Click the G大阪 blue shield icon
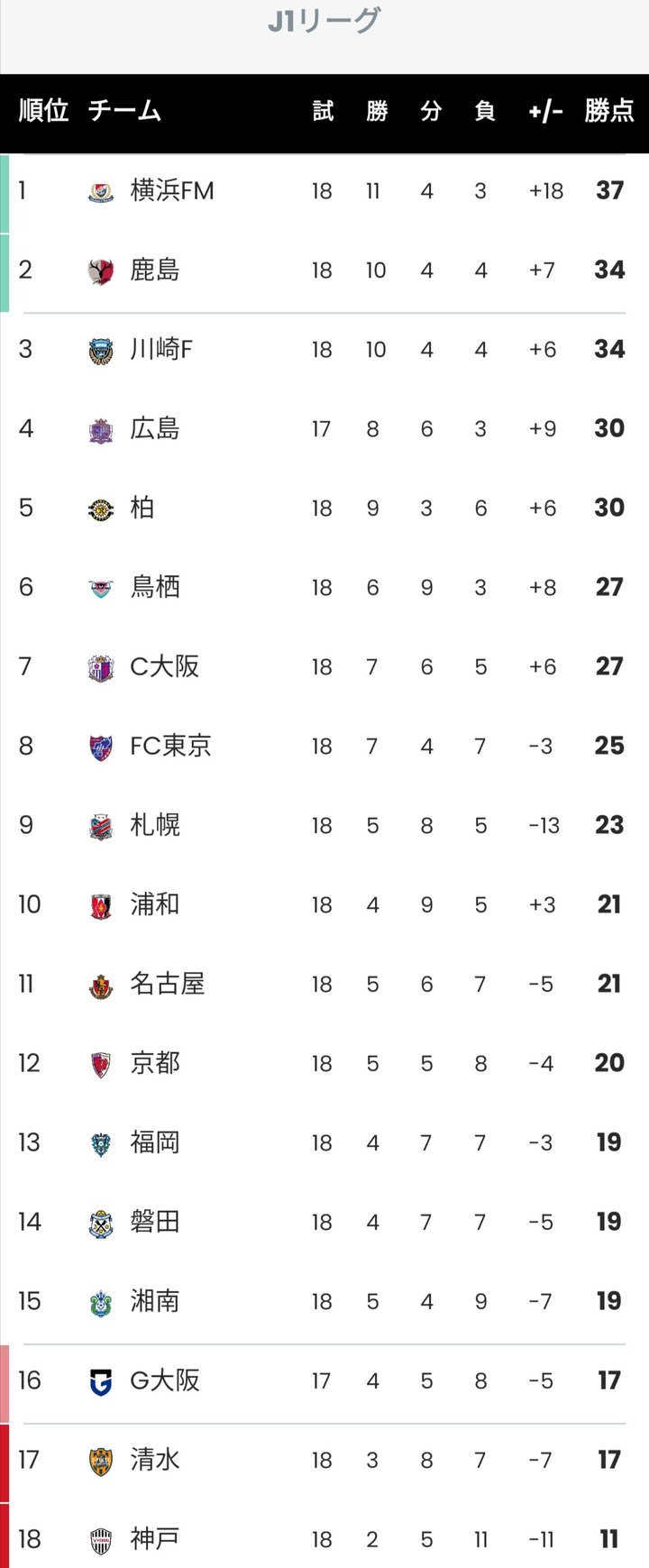This screenshot has height=1568, width=649. click(x=101, y=1381)
